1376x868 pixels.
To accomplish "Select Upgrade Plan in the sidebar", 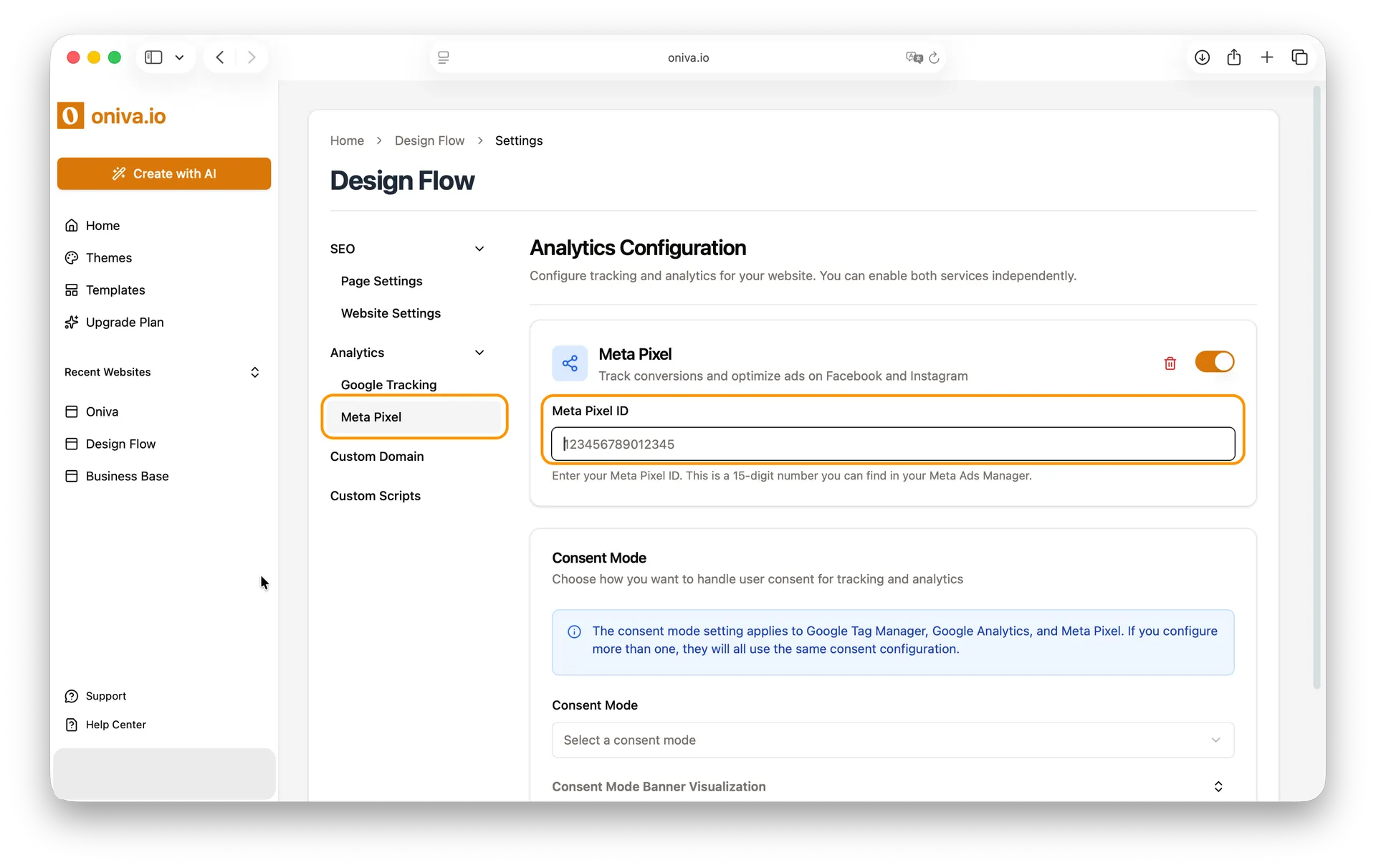I will point(124,322).
